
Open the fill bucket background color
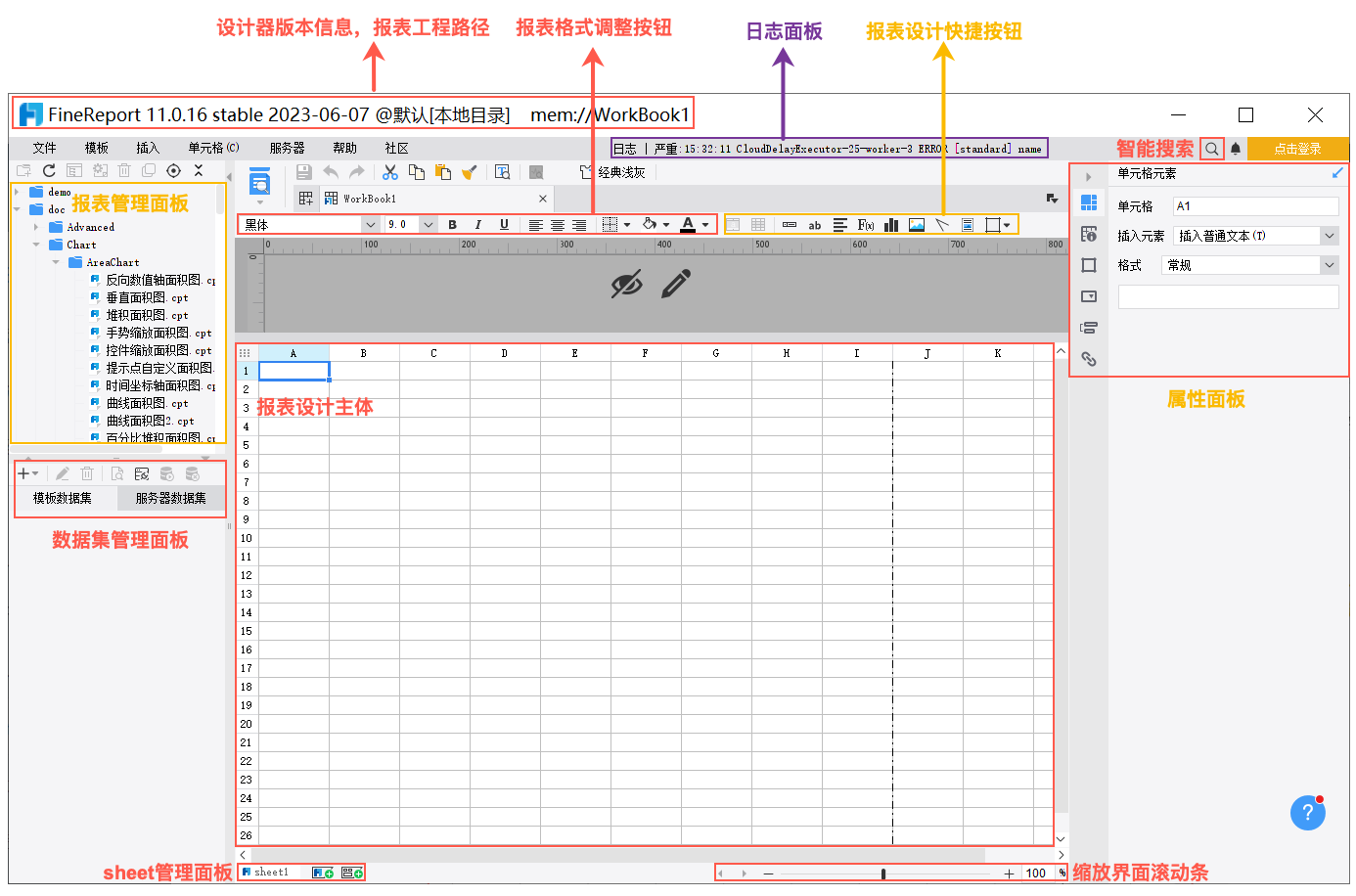click(x=650, y=225)
